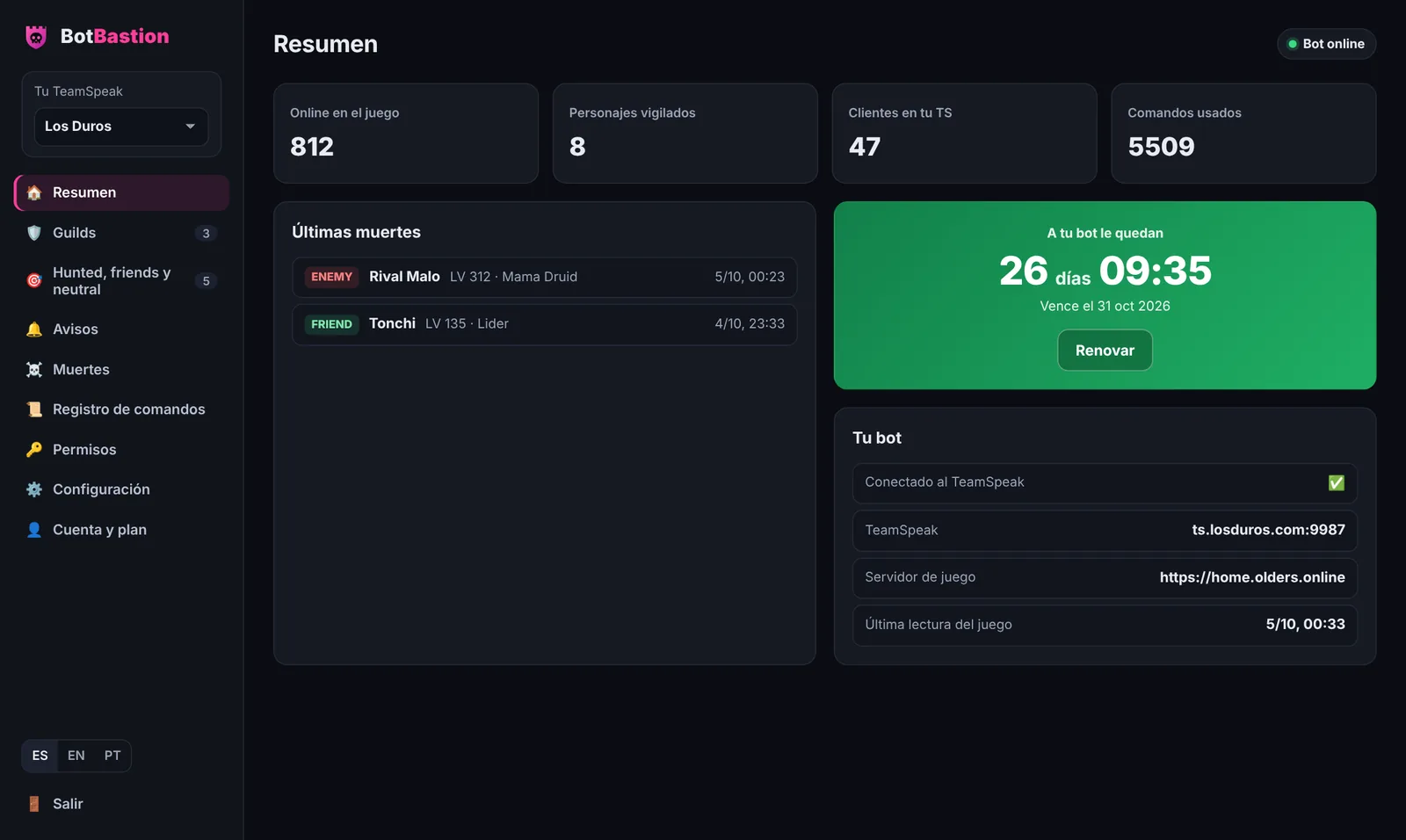Click the shield icon beside Guilds

pos(34,233)
